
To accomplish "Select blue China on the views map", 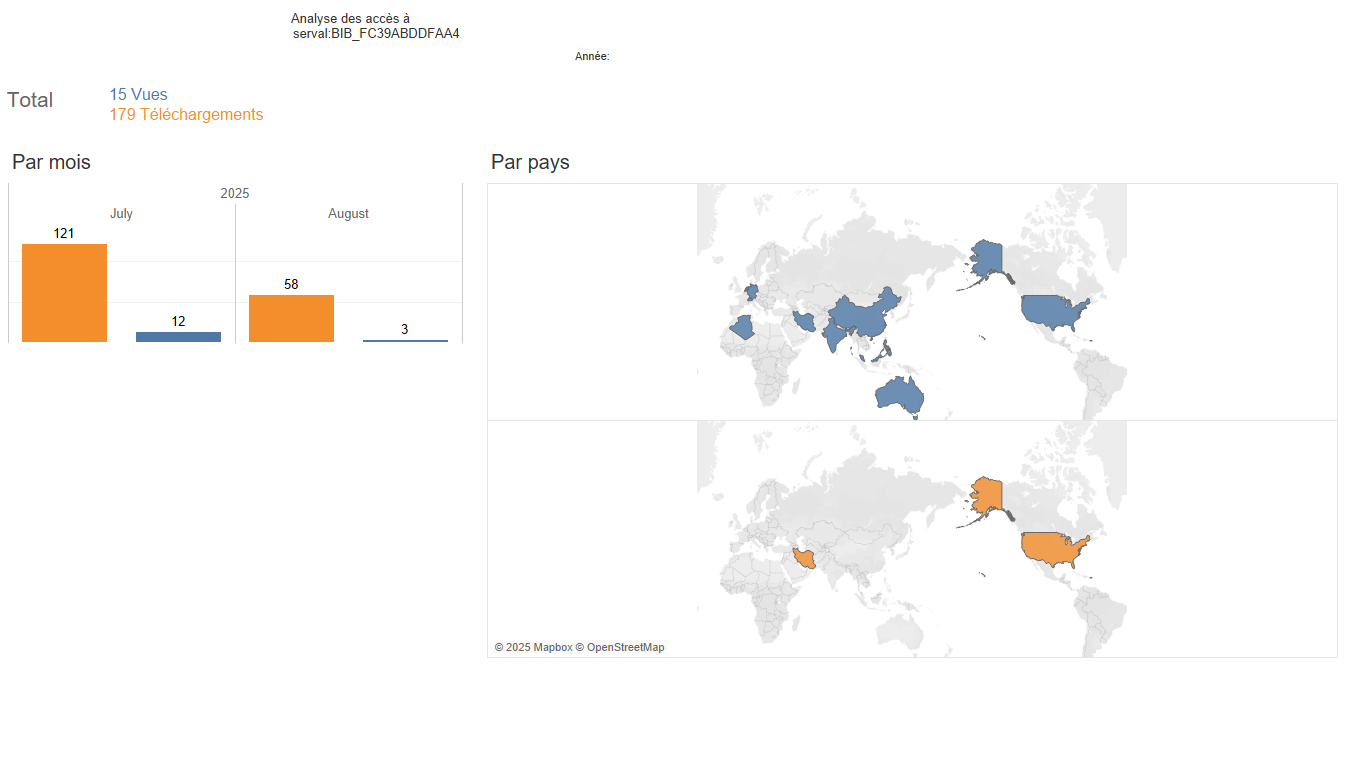I will tap(860, 313).
